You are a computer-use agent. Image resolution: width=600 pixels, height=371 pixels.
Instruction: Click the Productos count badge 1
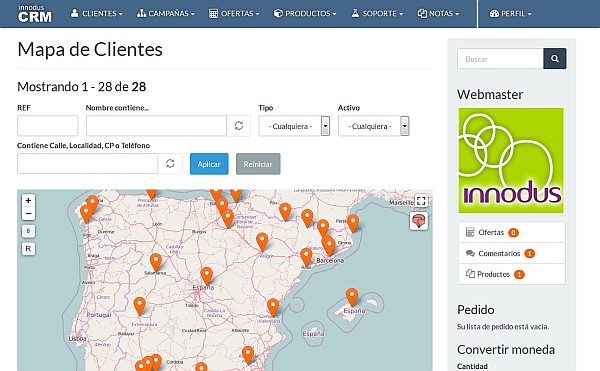pos(519,274)
